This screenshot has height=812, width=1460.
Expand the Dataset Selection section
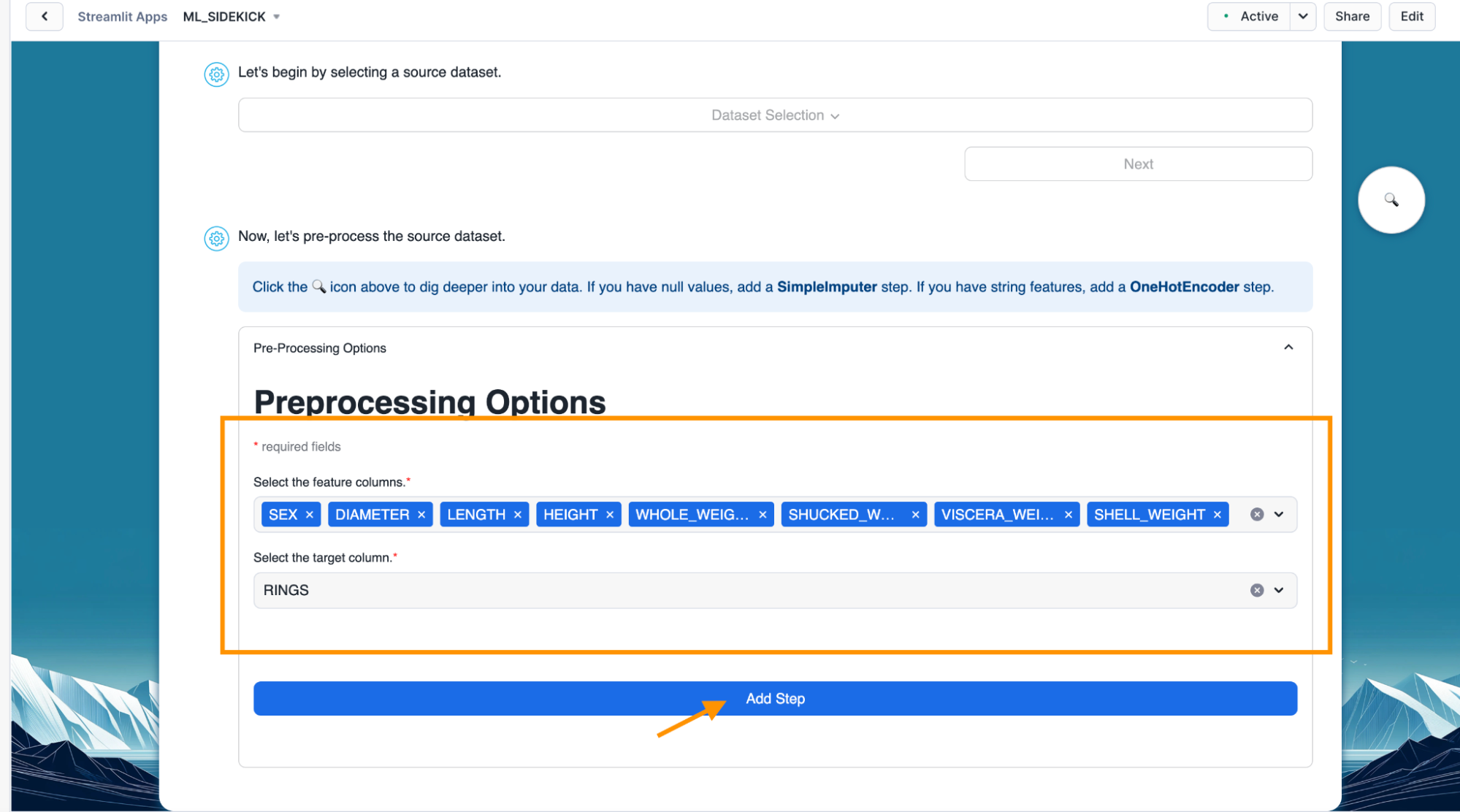click(775, 115)
